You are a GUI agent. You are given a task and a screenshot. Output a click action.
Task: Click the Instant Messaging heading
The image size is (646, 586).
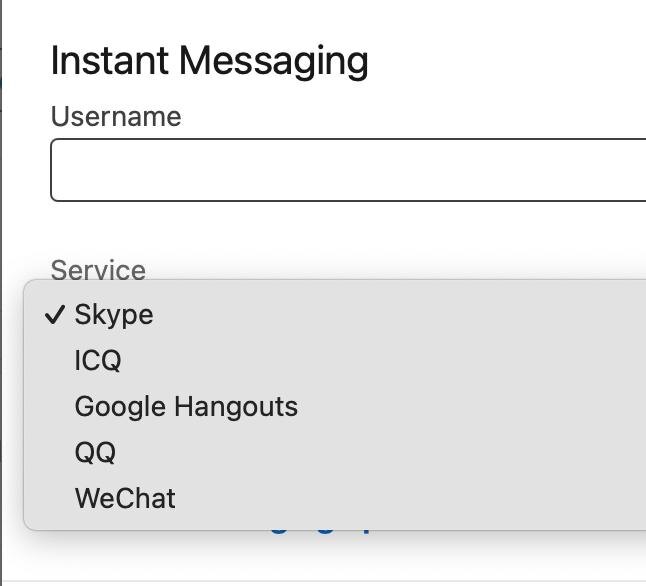point(209,61)
